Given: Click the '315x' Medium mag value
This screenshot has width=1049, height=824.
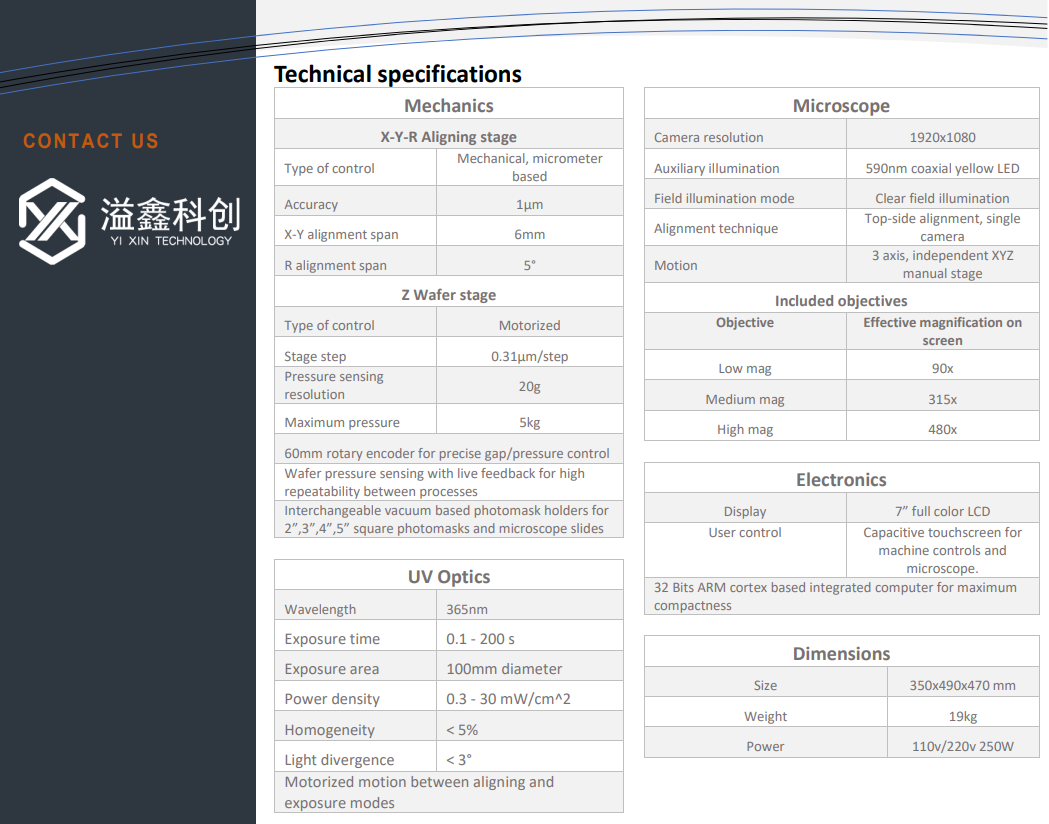Looking at the screenshot, I should [x=943, y=399].
